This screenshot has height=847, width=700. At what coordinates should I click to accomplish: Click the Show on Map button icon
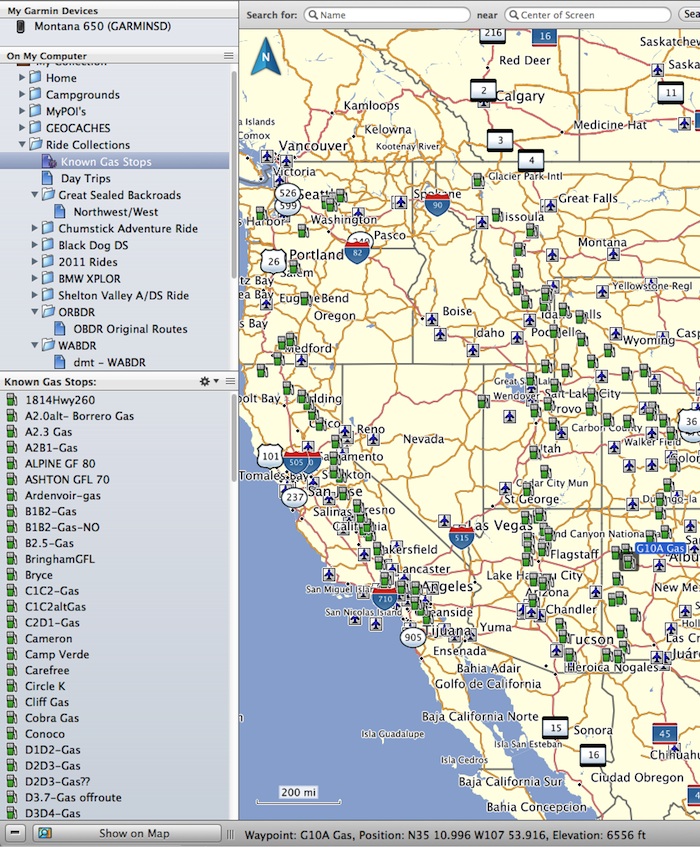pyautogui.click(x=45, y=833)
